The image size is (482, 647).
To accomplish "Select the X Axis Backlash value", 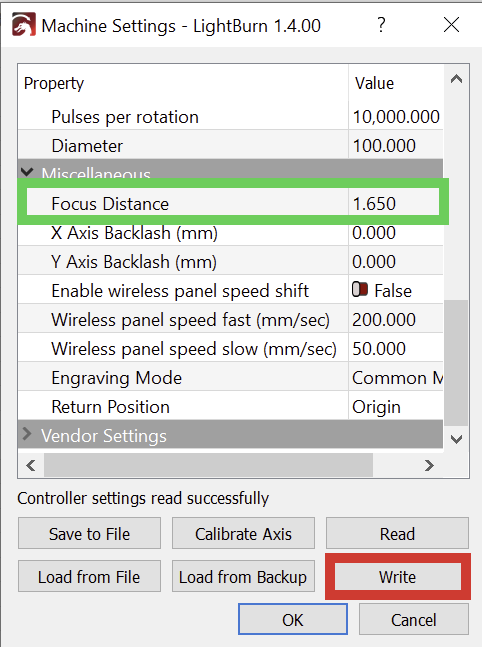I will coord(374,233).
